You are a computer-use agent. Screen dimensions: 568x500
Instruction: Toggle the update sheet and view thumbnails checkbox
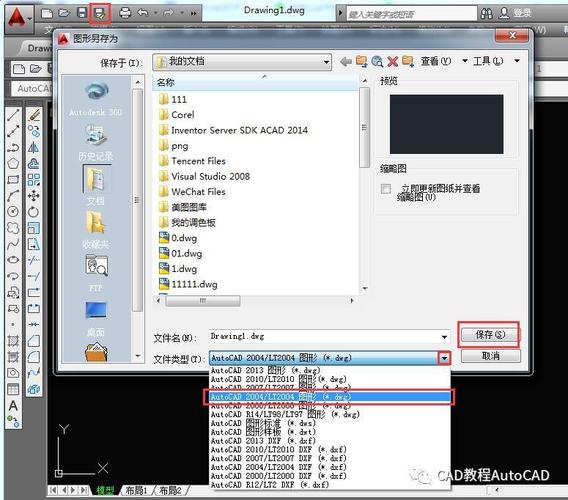[386, 189]
